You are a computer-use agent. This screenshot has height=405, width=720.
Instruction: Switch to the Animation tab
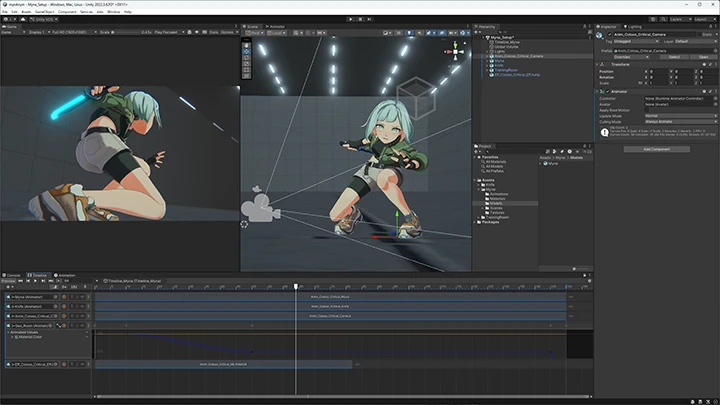65,275
